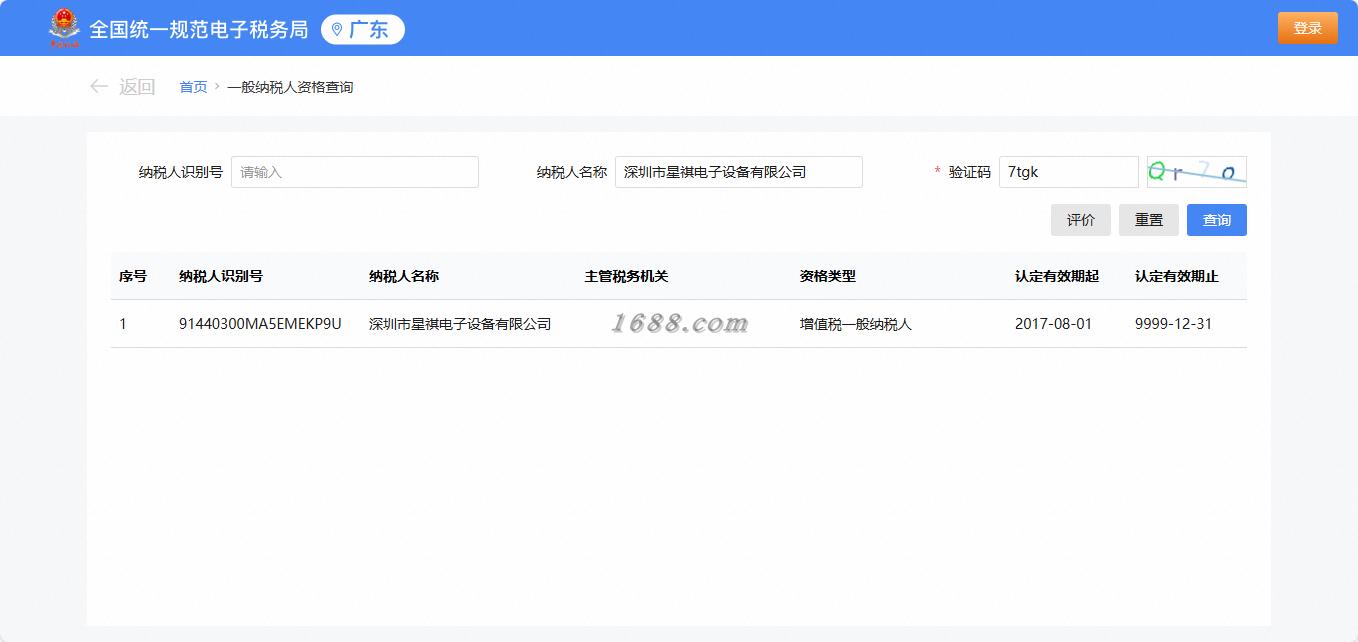Click the 登录 login button

[x=1308, y=28]
